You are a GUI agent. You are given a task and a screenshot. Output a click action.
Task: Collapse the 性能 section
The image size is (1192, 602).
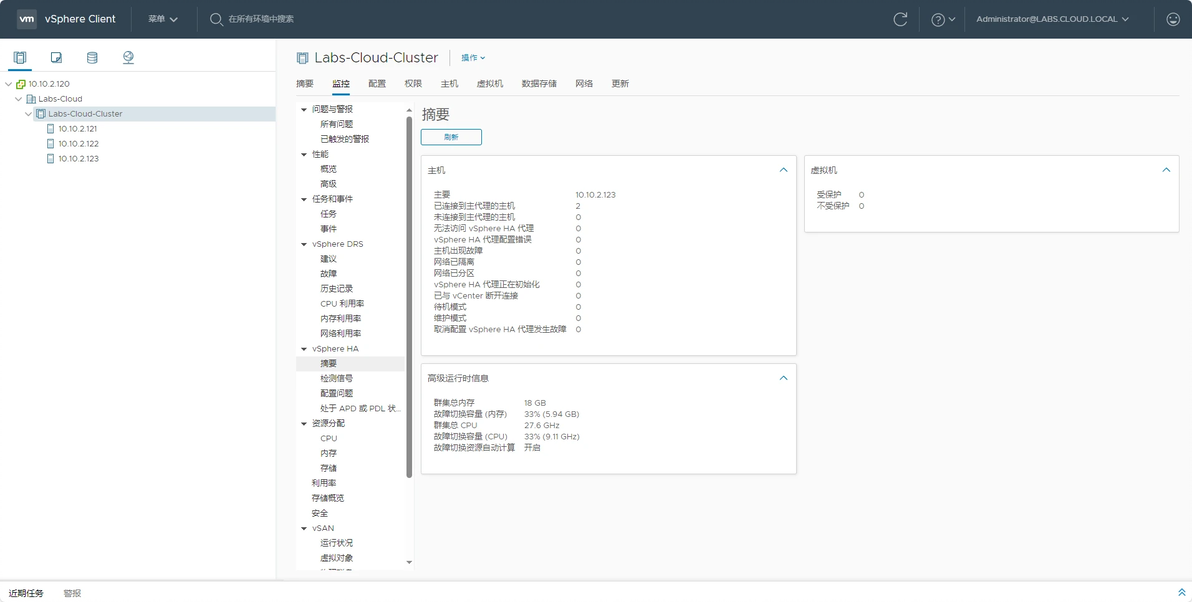click(304, 154)
